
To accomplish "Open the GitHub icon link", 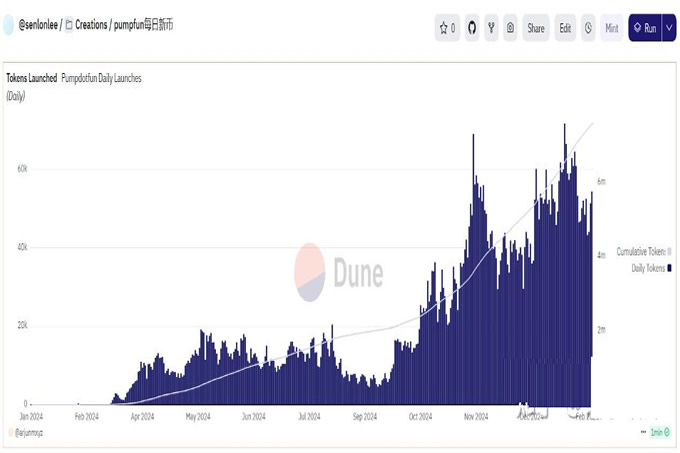I will [x=472, y=28].
